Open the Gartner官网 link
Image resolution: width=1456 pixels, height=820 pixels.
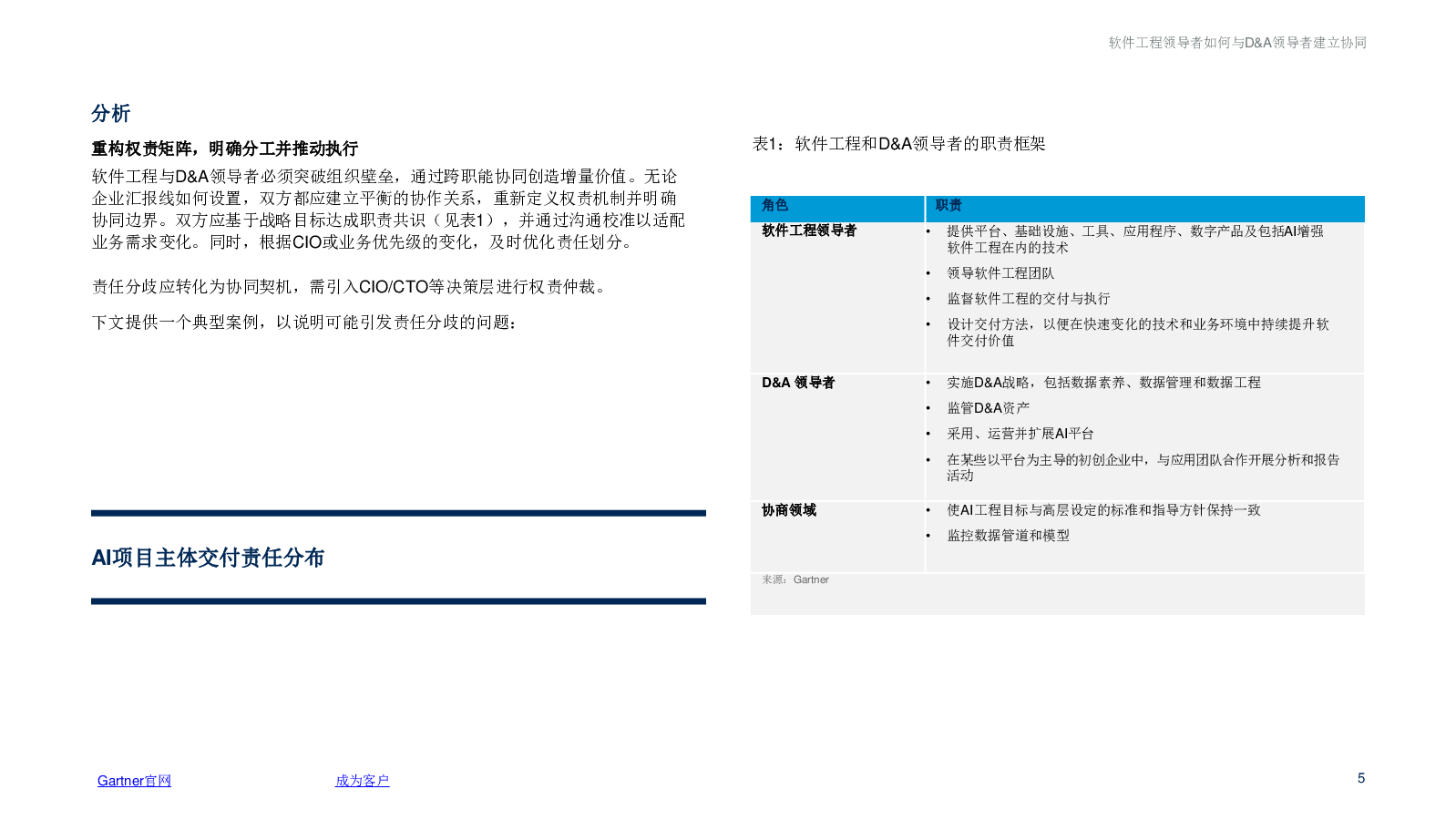pos(134,781)
